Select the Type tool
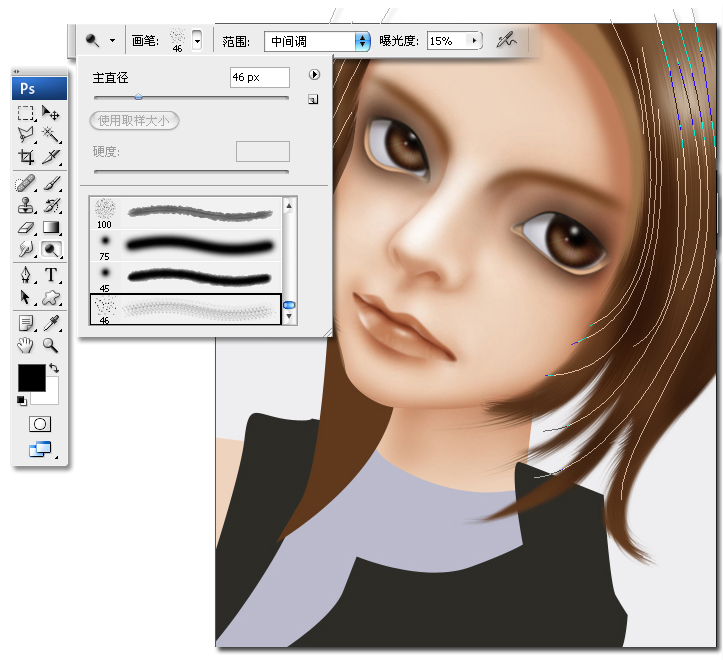 (x=51, y=275)
